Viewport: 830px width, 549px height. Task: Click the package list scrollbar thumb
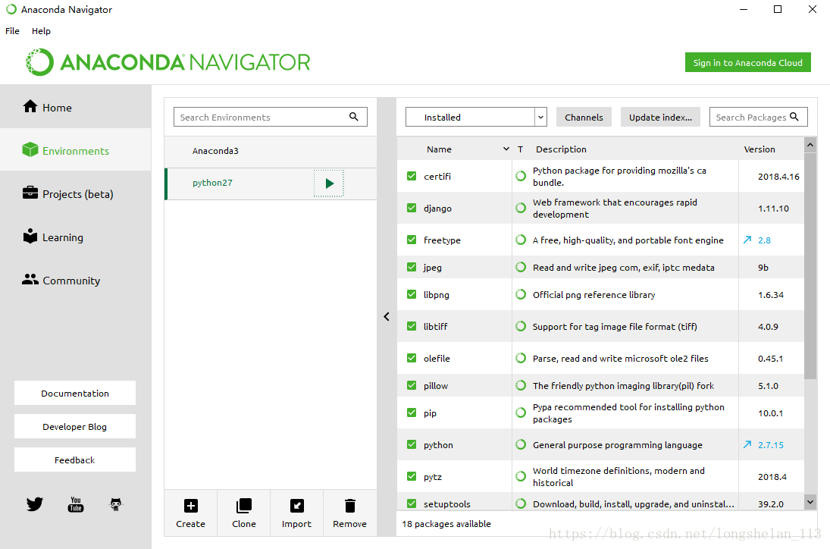click(810, 265)
